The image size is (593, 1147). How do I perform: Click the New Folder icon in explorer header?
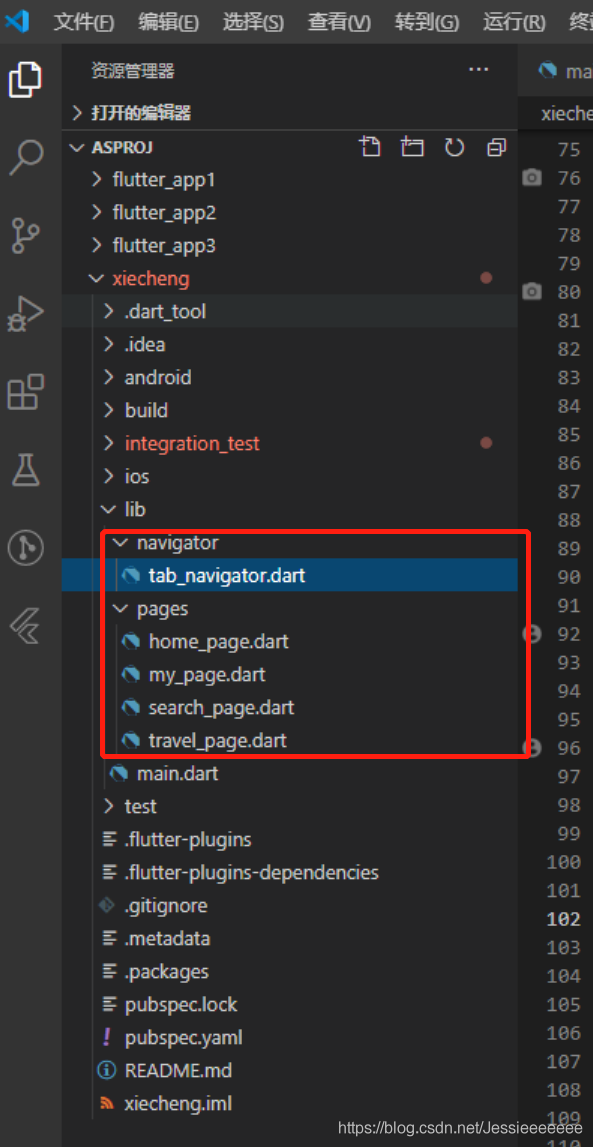pos(412,147)
